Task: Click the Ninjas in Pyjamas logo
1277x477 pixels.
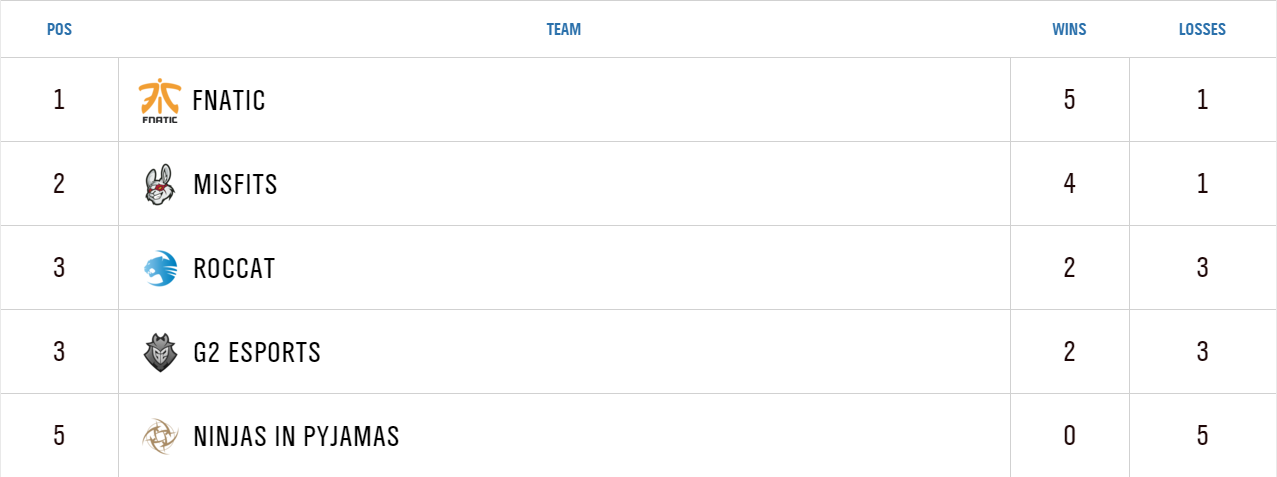Action: pos(159,437)
